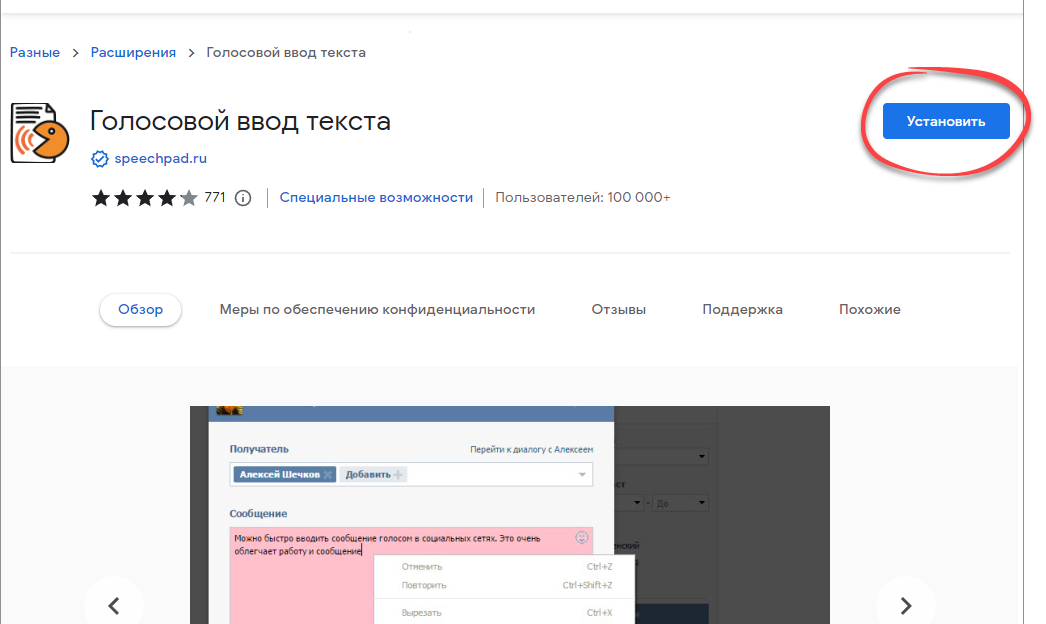Switch to Меры по обеспечению конфиденциальности tab
Screen dimensions: 1046x624
click(x=377, y=310)
